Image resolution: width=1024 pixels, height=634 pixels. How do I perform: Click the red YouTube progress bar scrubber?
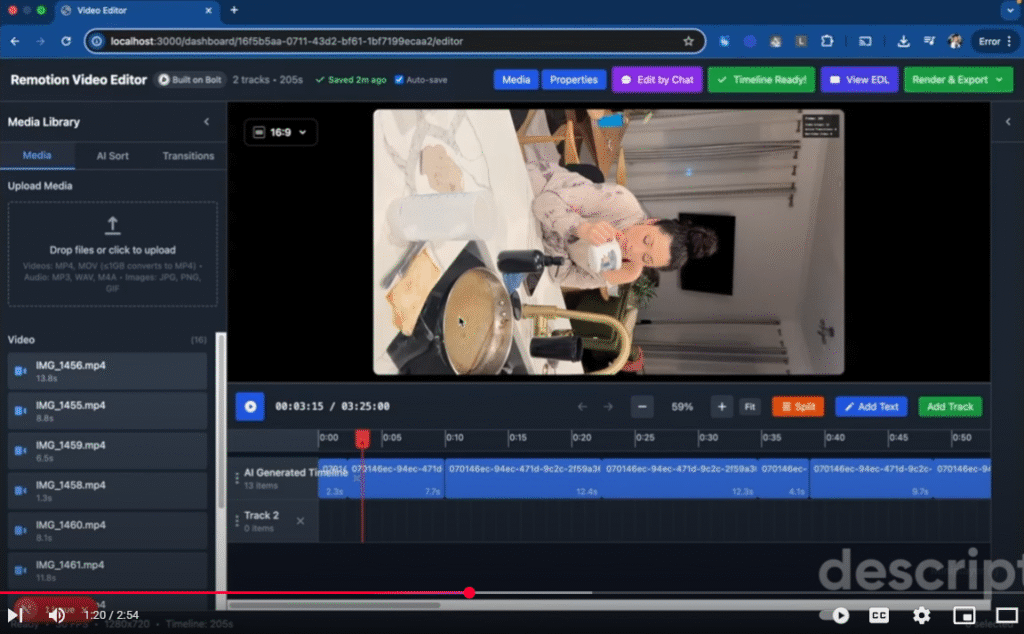(x=469, y=593)
